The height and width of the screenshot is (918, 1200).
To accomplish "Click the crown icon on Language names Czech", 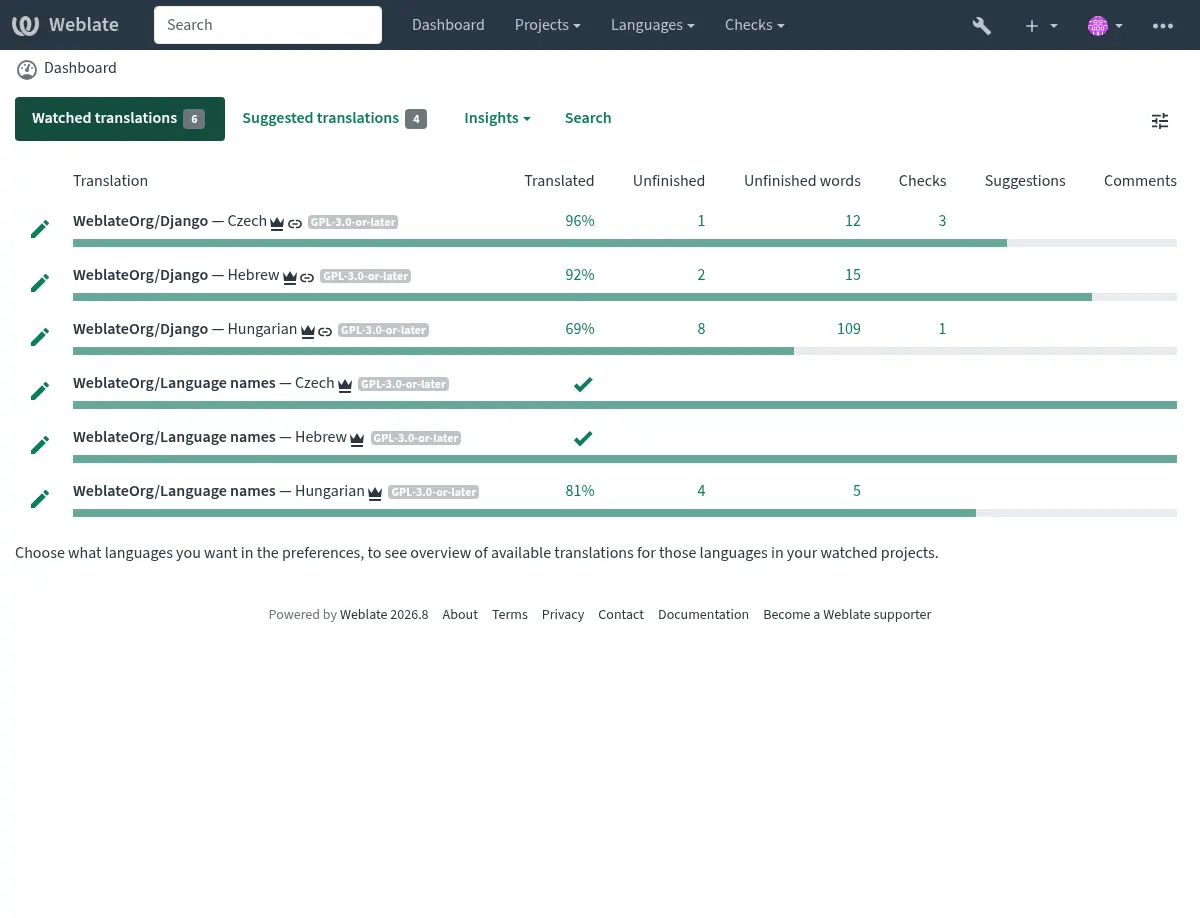I will tap(345, 385).
